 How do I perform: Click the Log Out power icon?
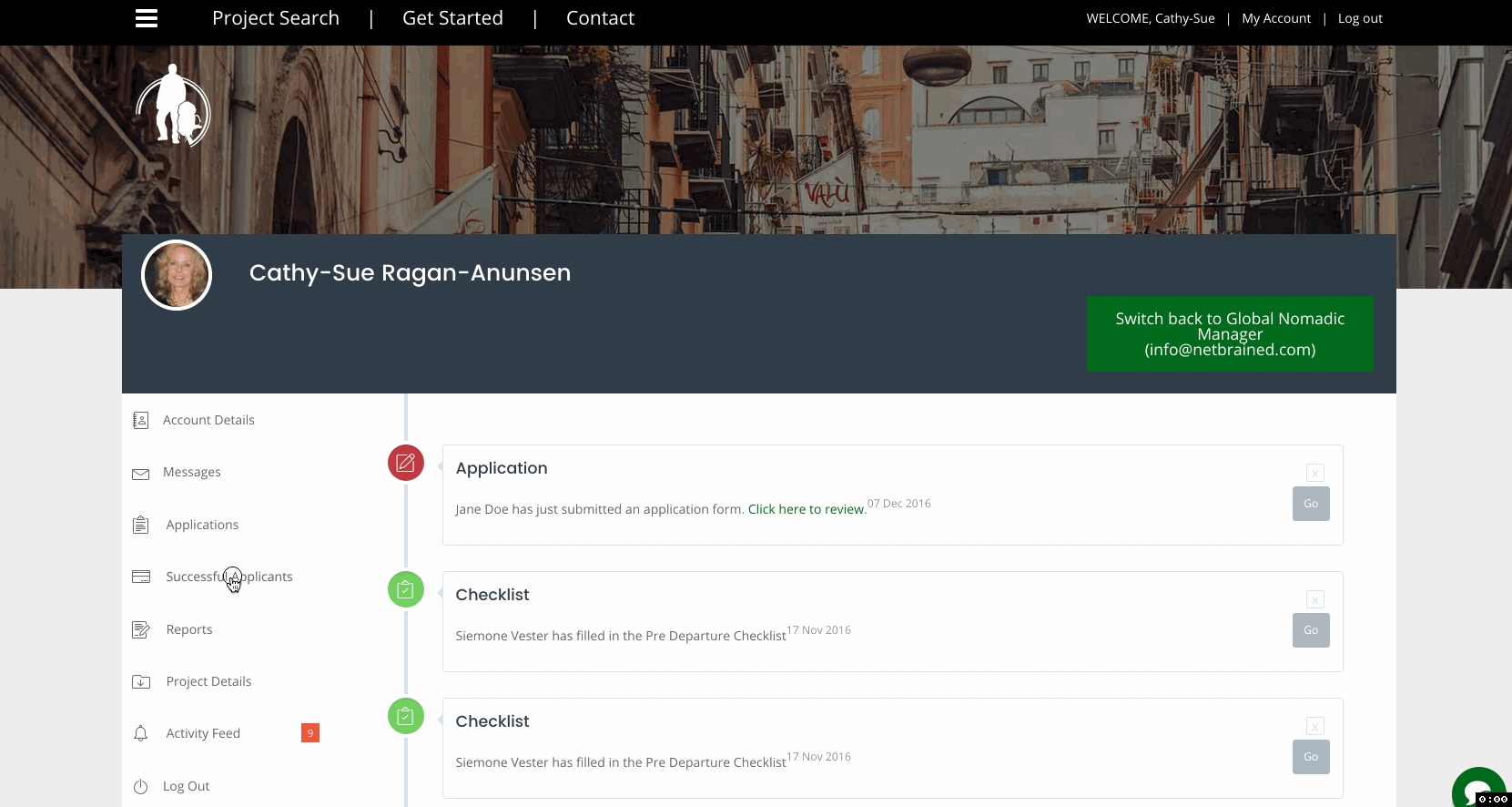141,787
